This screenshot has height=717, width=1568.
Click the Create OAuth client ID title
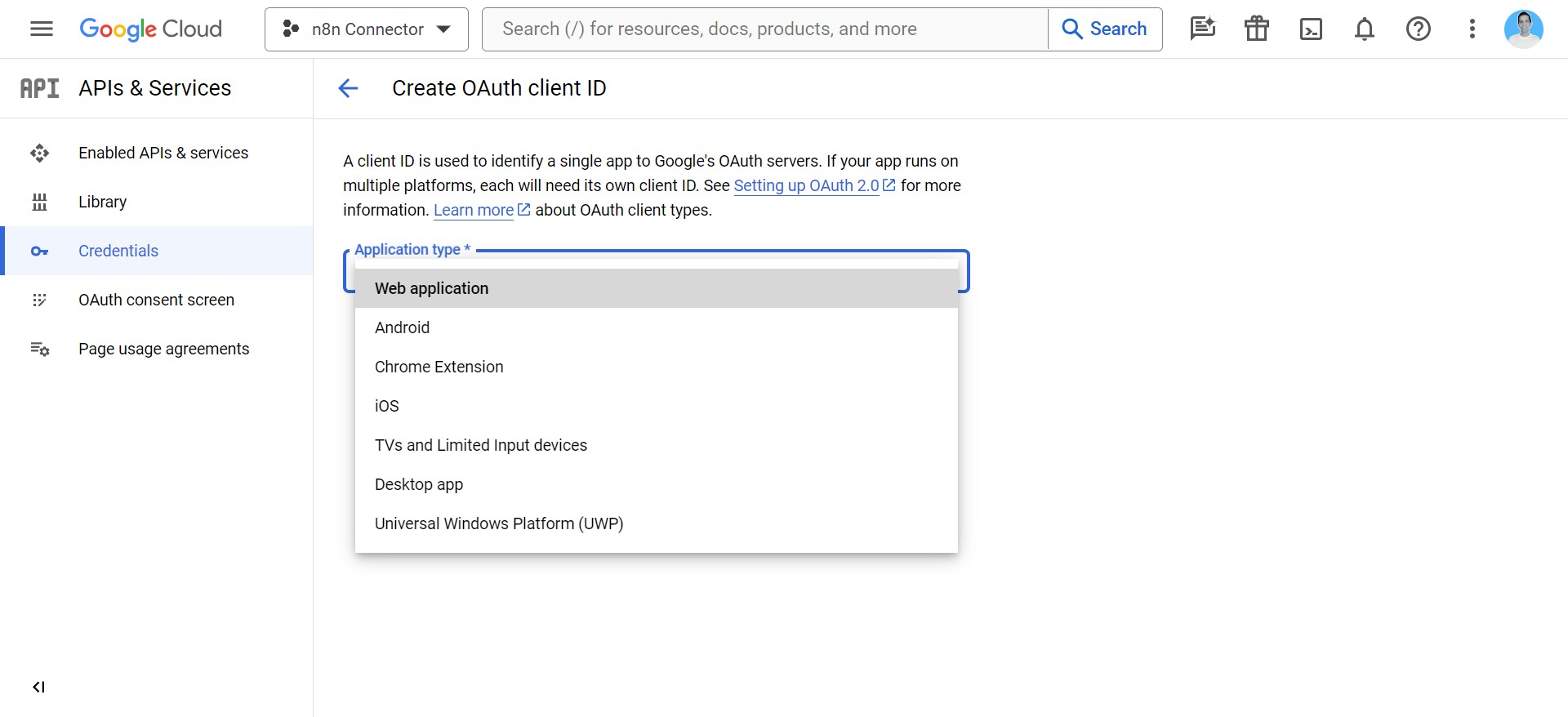point(499,88)
